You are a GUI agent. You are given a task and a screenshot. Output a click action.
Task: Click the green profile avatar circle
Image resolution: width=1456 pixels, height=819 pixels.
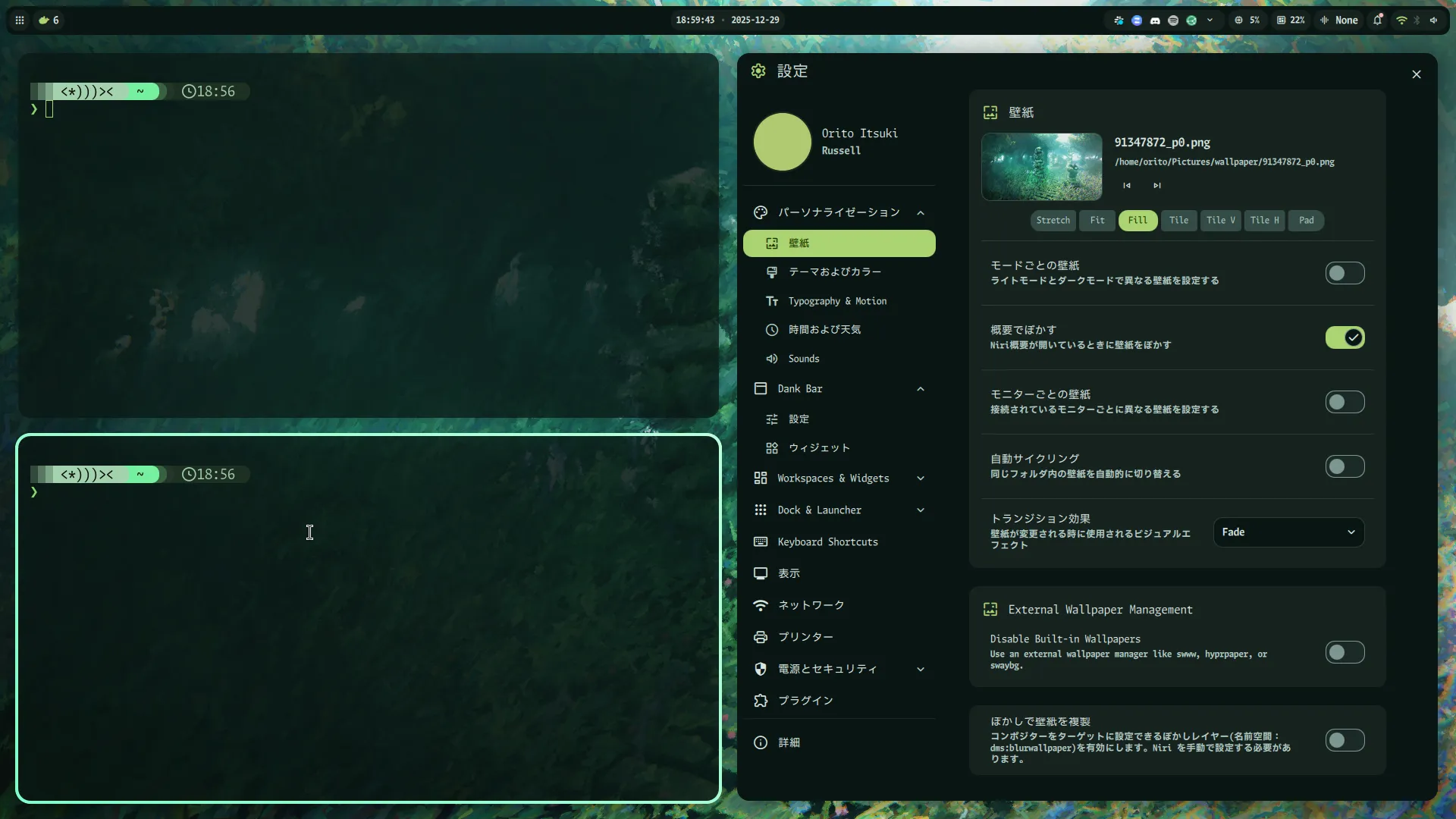(782, 142)
